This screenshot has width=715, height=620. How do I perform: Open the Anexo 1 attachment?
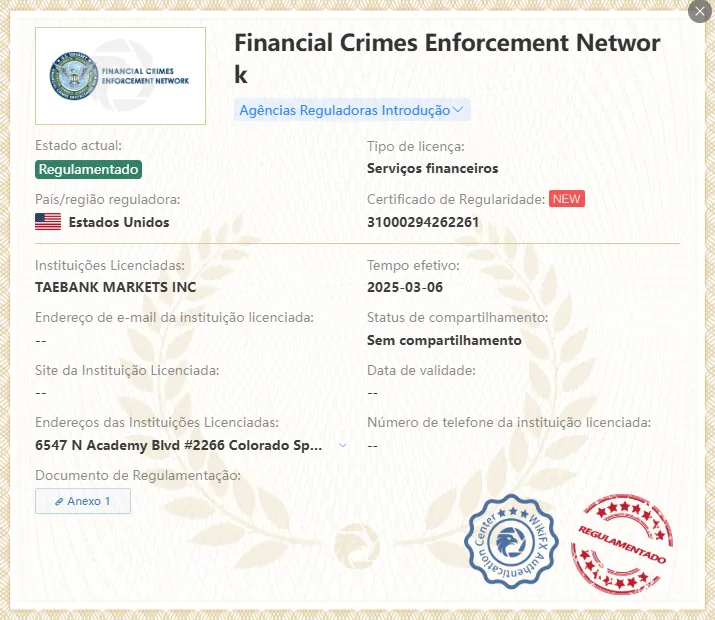pos(83,501)
